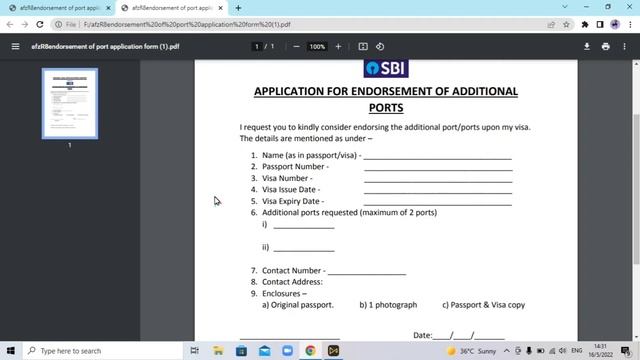The image size is (640, 360).
Task: Go forward in browser history
Action: tap(25, 24)
